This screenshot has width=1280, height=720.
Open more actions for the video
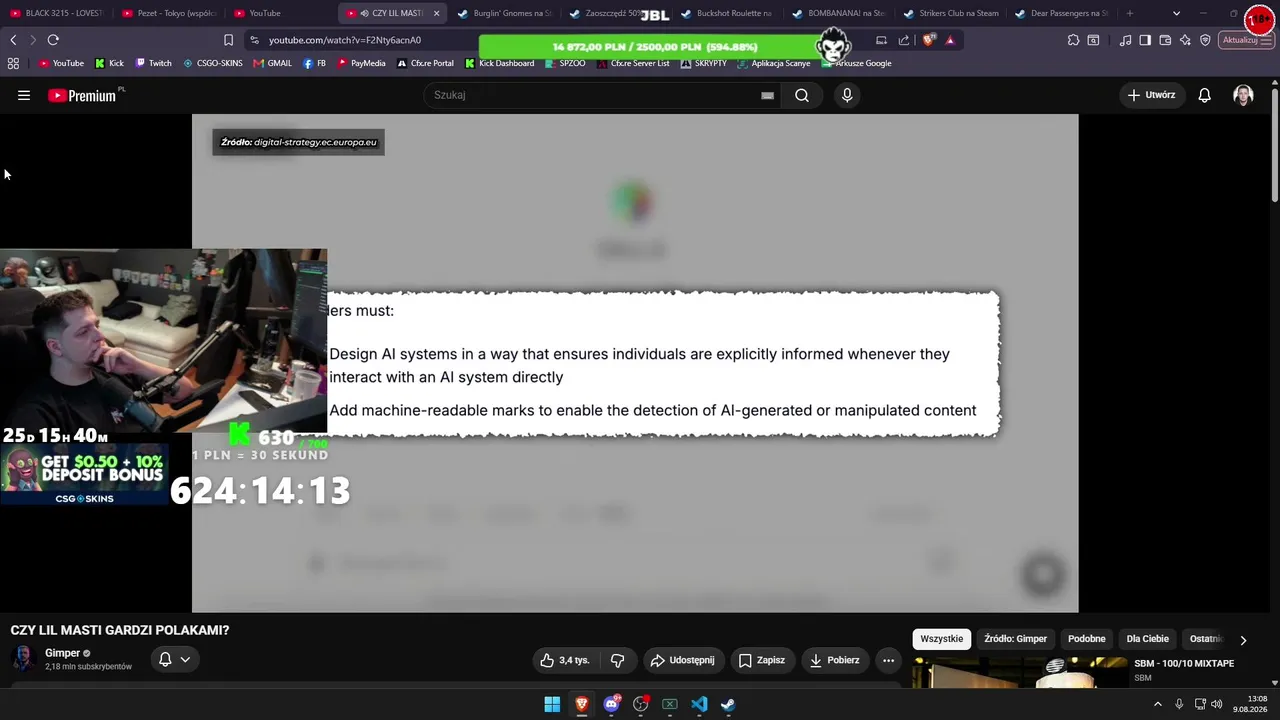click(888, 660)
